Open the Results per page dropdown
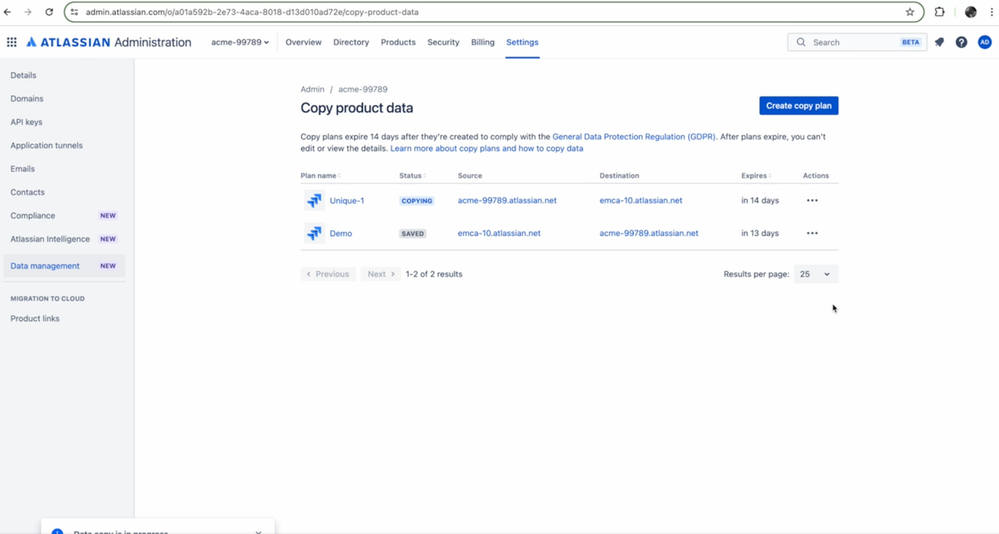999x534 pixels. [816, 274]
